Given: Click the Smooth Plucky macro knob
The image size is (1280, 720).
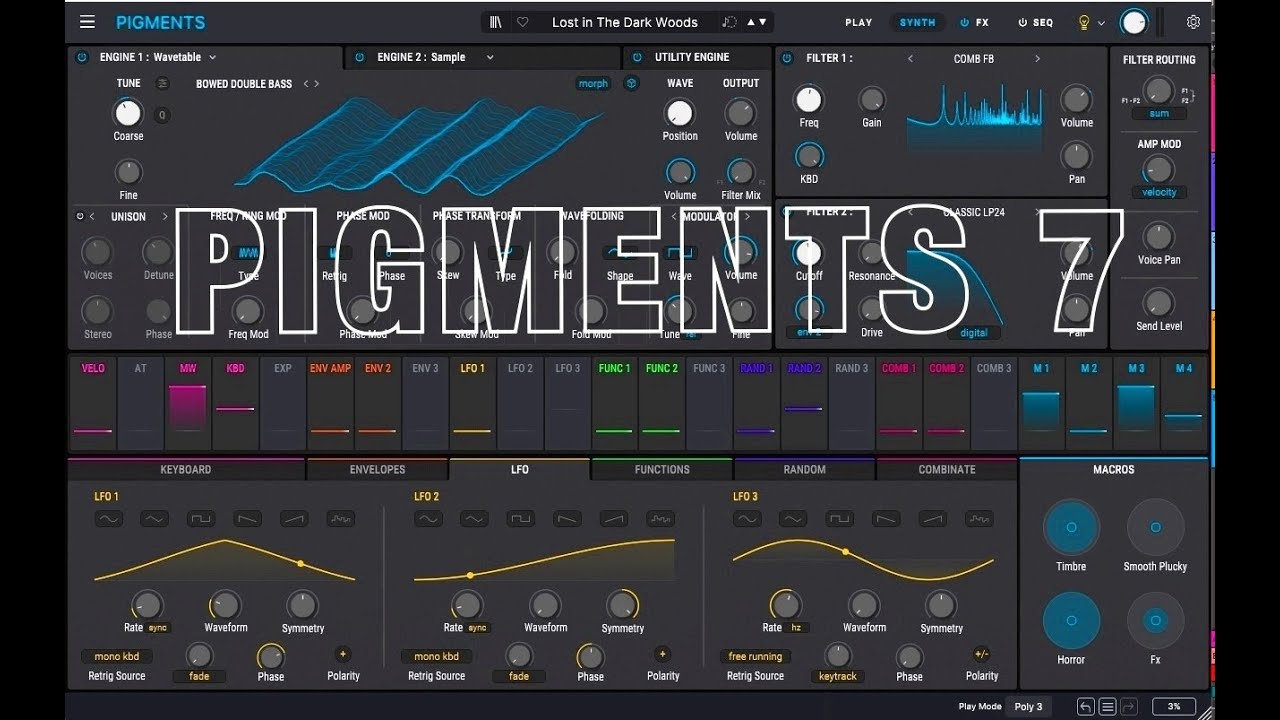Looking at the screenshot, I should [x=1155, y=527].
